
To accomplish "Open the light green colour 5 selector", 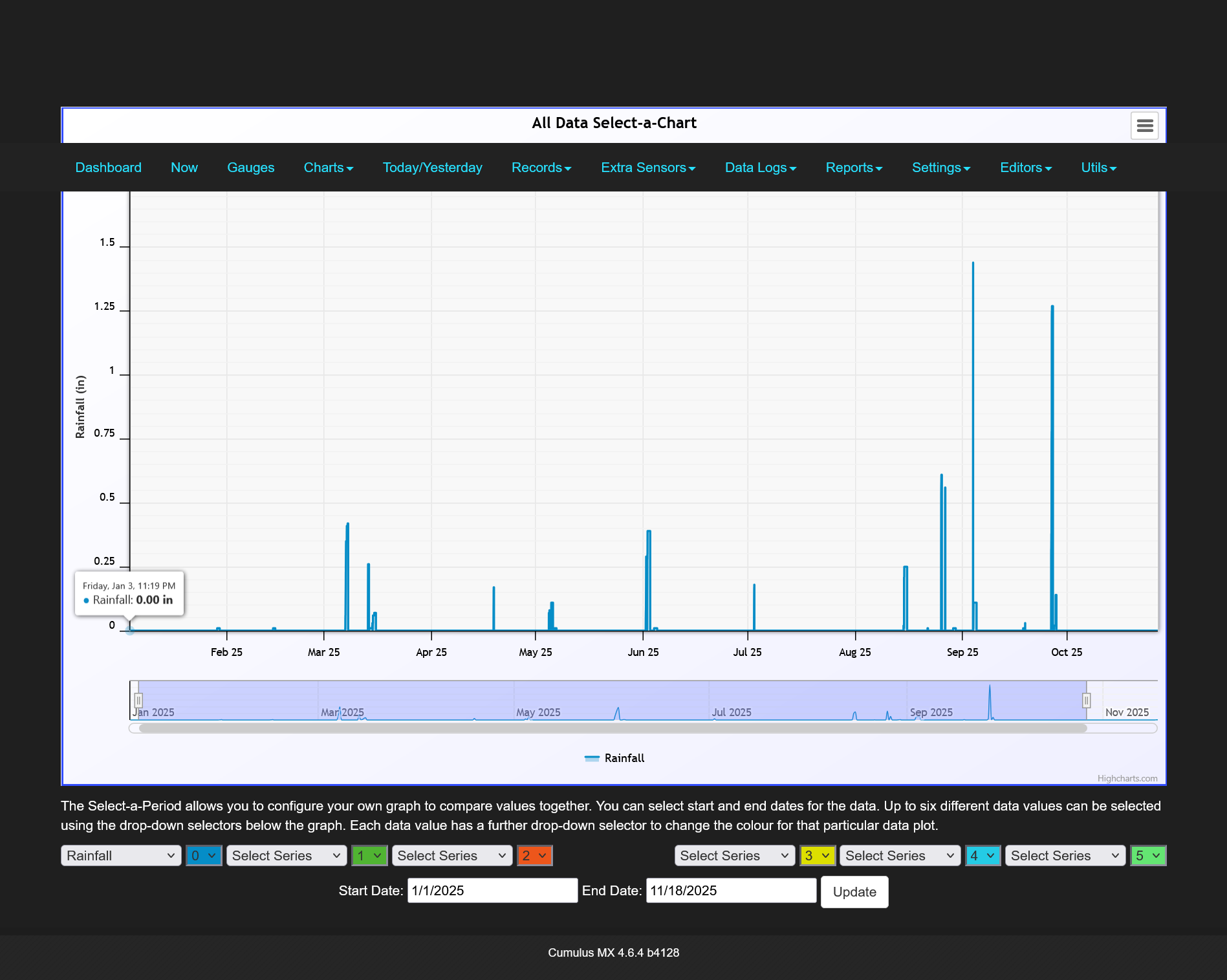I will click(x=1148, y=856).
